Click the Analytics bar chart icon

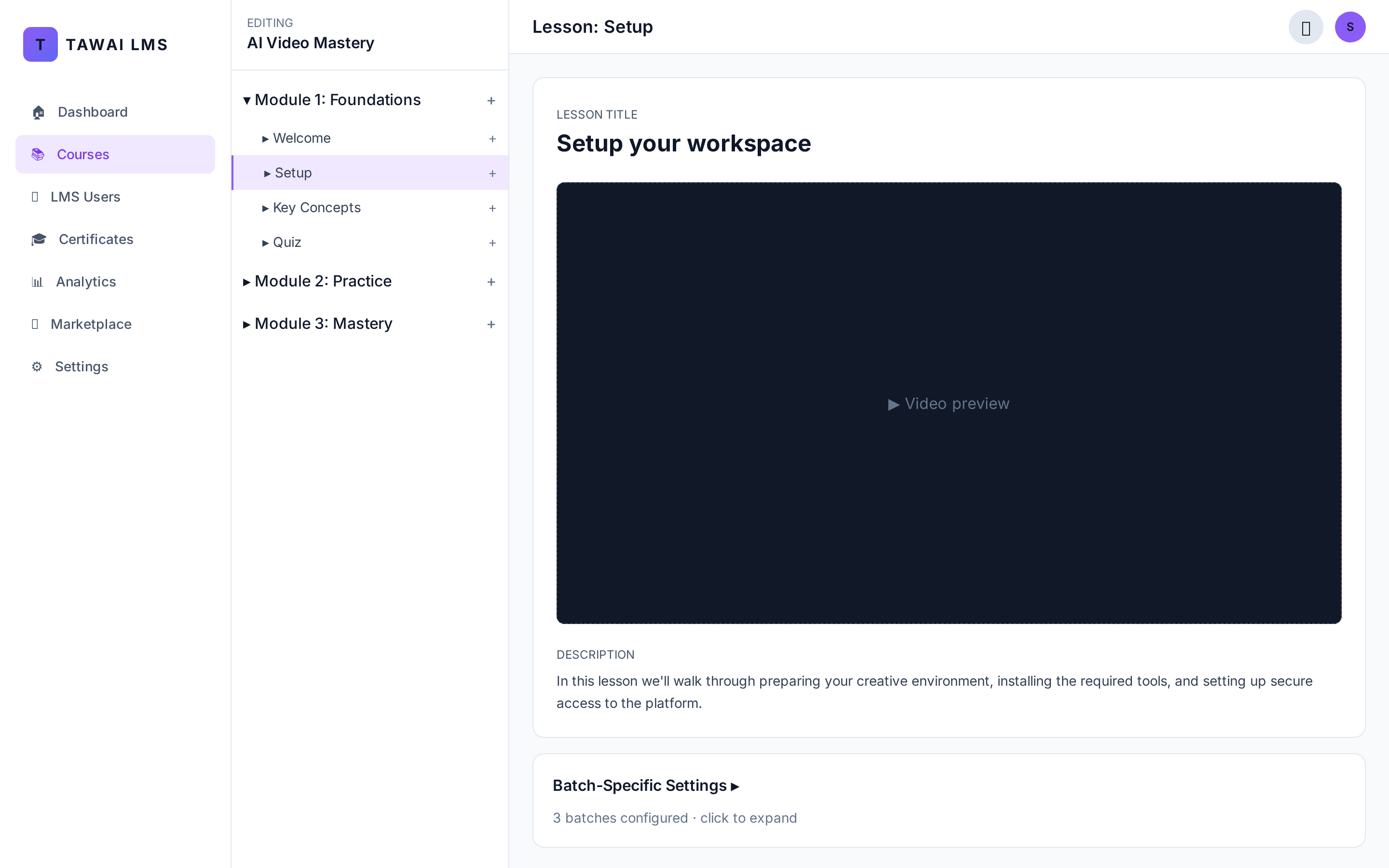[x=37, y=282]
